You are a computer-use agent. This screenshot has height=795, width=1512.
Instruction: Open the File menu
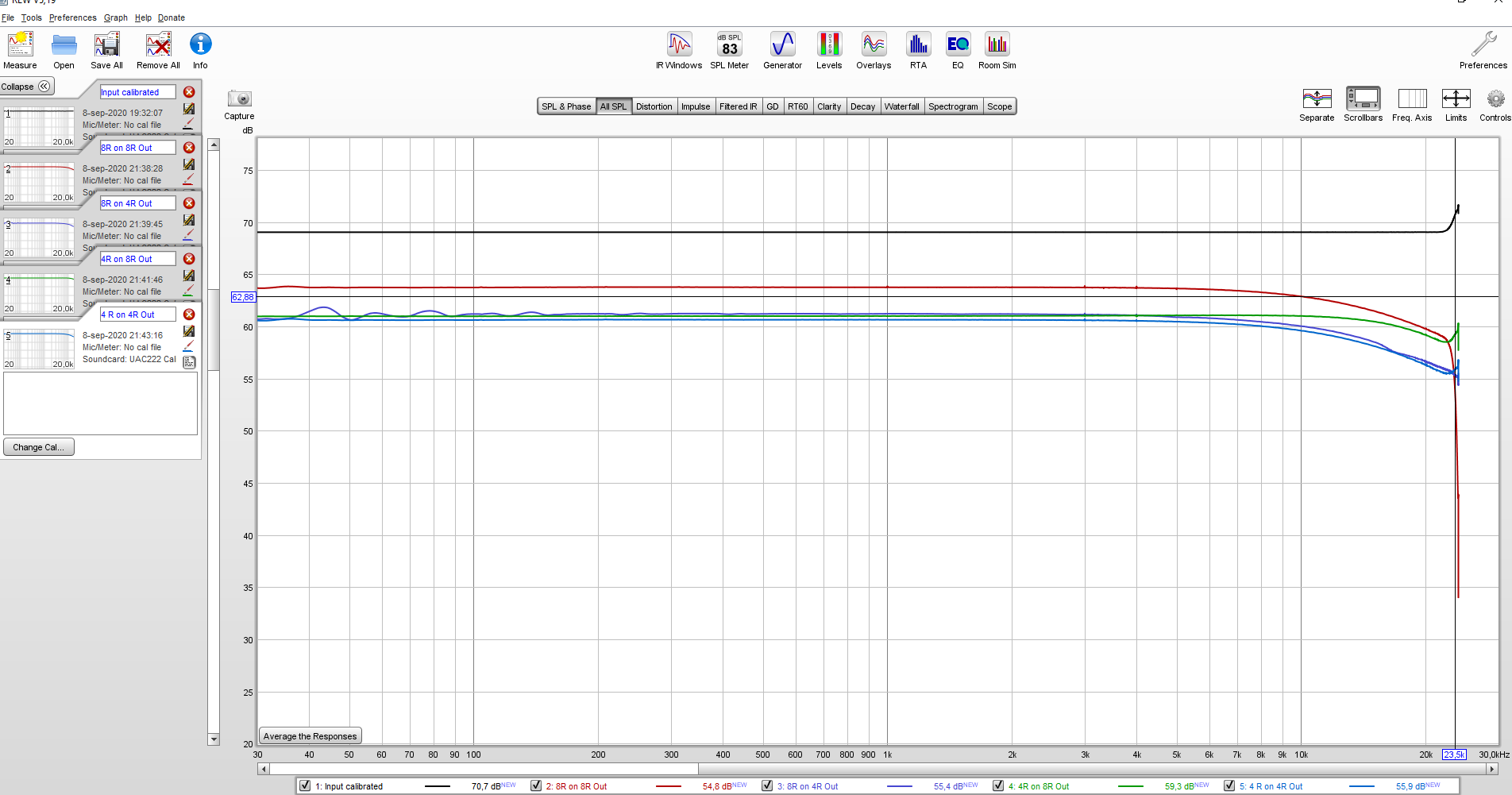pyautogui.click(x=8, y=17)
